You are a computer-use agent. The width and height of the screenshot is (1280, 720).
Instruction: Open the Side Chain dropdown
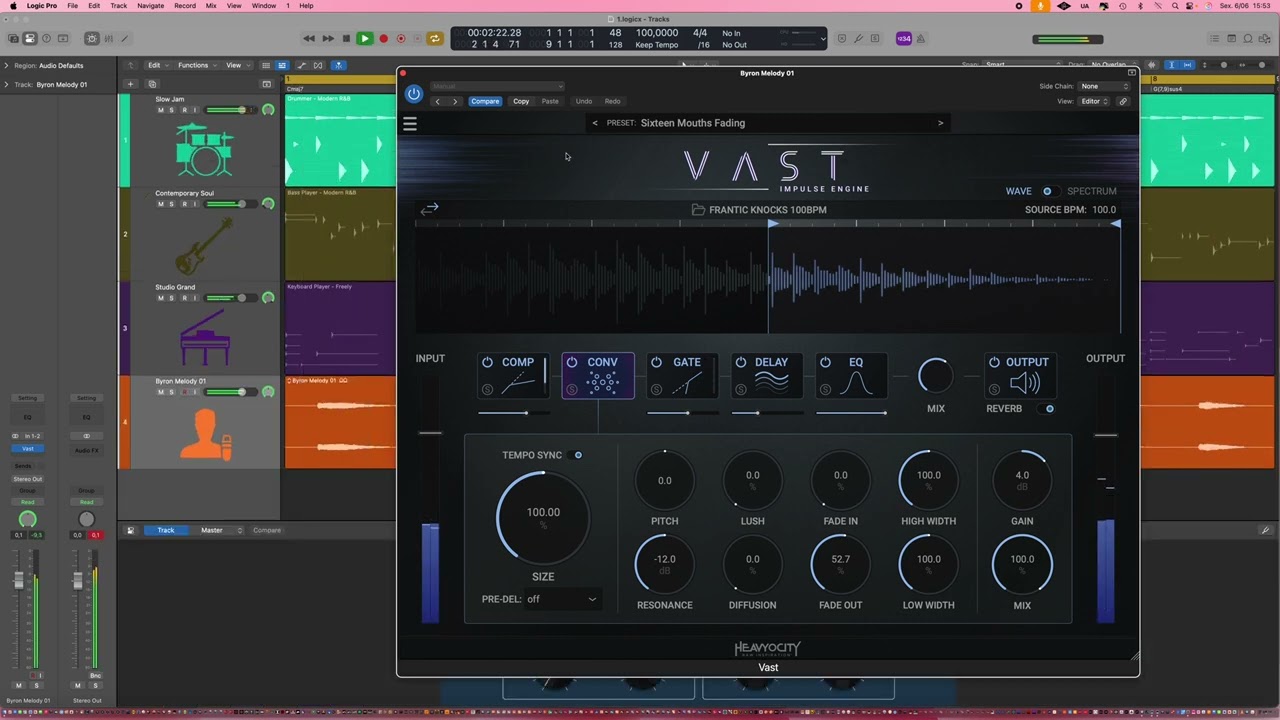pyautogui.click(x=1103, y=86)
